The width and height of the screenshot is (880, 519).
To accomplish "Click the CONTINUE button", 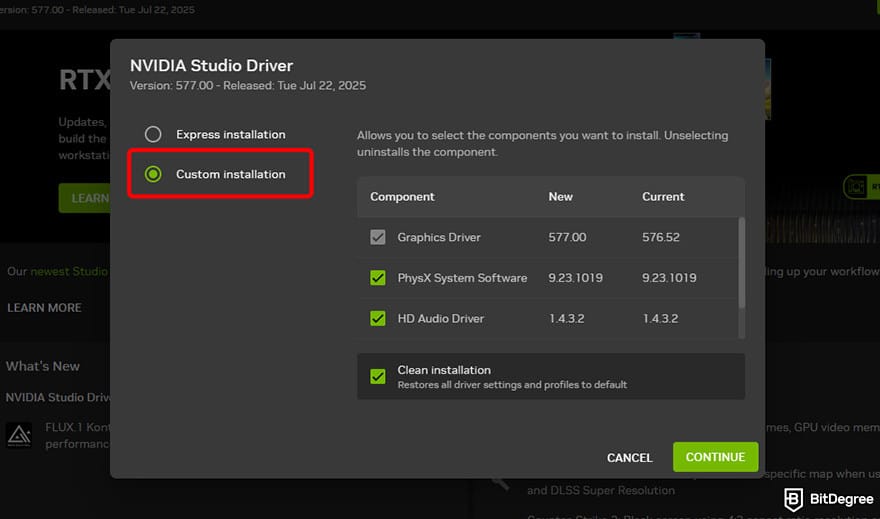I will click(716, 457).
